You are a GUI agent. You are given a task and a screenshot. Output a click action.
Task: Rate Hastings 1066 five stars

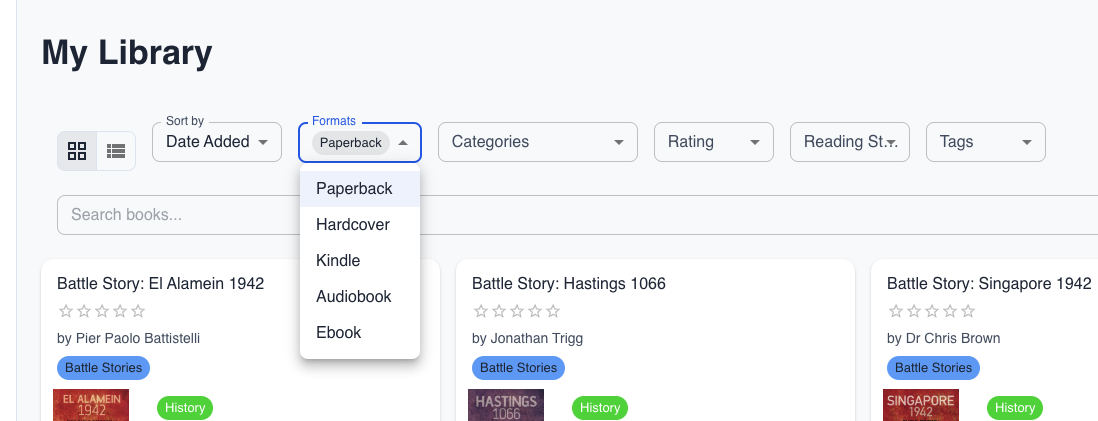pyautogui.click(x=553, y=311)
